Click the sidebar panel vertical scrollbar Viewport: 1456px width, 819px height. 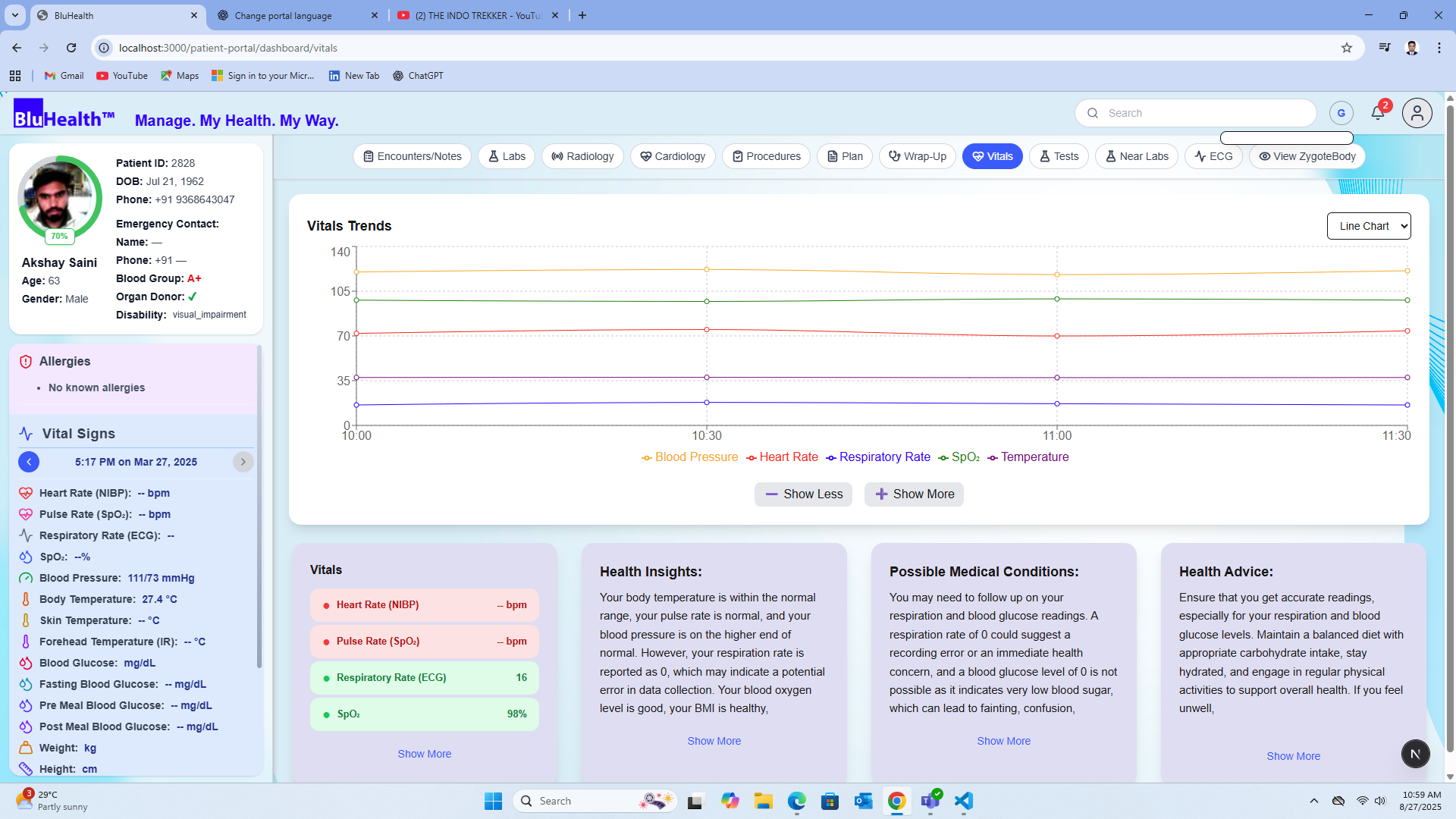click(x=259, y=508)
